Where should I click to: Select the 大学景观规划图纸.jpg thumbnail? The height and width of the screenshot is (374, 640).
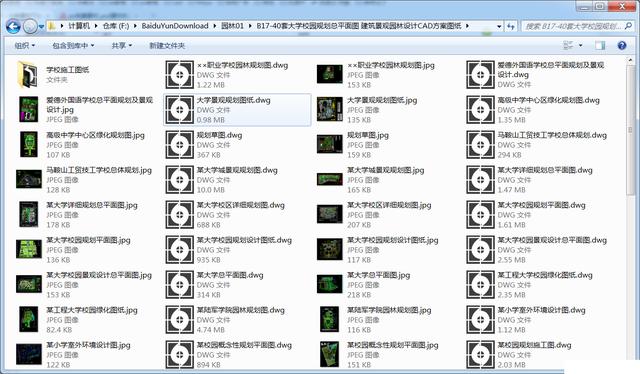pyautogui.click(x=329, y=109)
